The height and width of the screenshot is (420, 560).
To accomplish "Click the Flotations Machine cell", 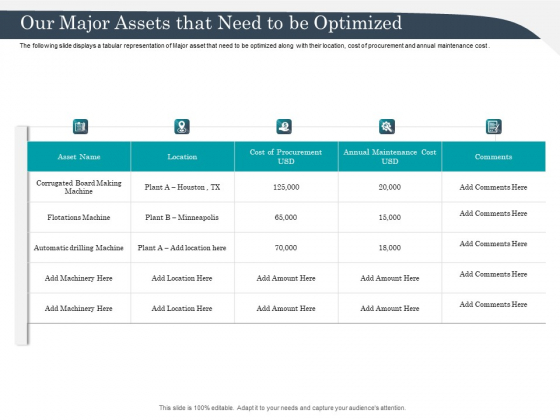I will (79, 217).
